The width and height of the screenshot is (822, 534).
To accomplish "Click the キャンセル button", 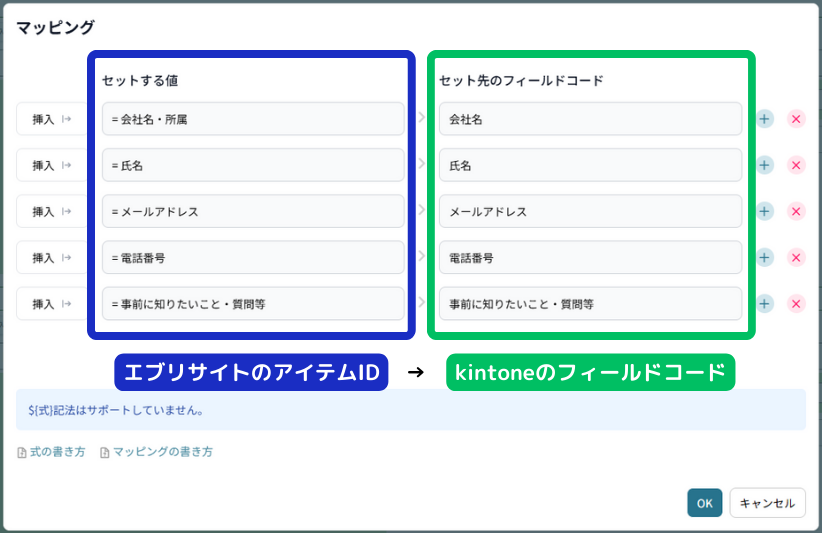I will coord(767,503).
